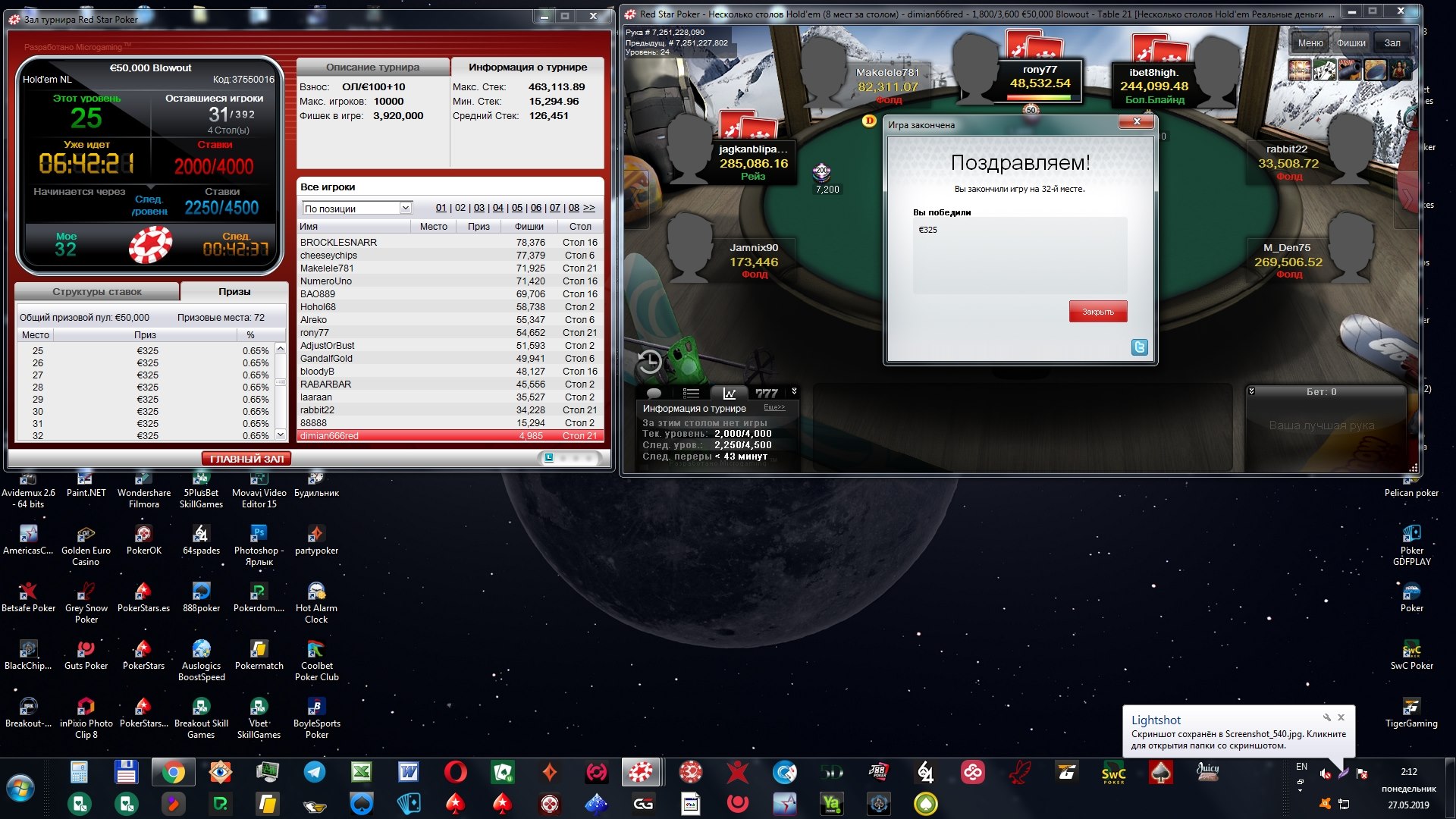The height and width of the screenshot is (819, 1456).
Task: Click the Red Star Poker taskbar icon
Action: click(640, 773)
